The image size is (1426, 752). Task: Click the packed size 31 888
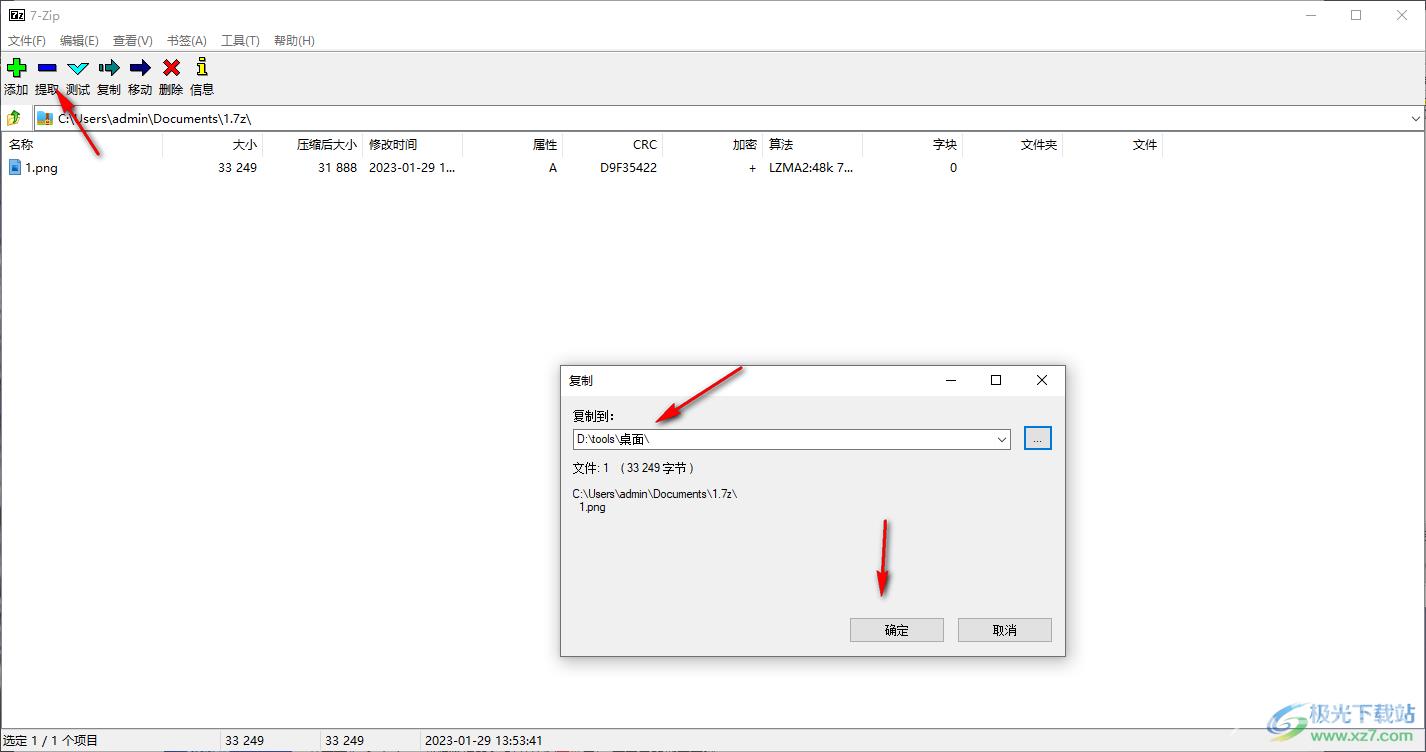pyautogui.click(x=337, y=168)
